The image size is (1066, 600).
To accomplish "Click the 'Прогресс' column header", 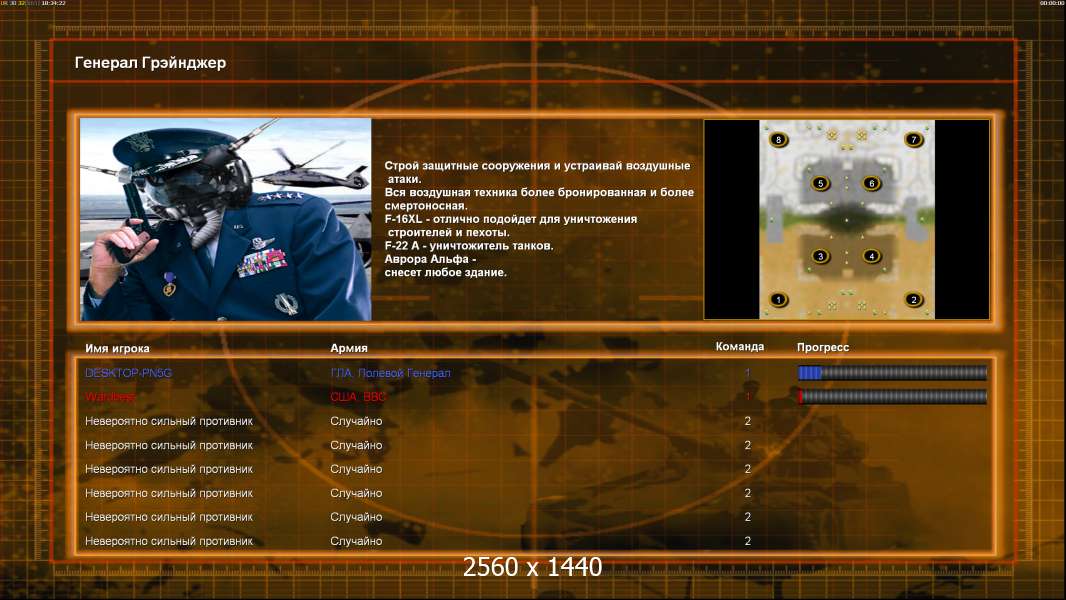I will (823, 347).
